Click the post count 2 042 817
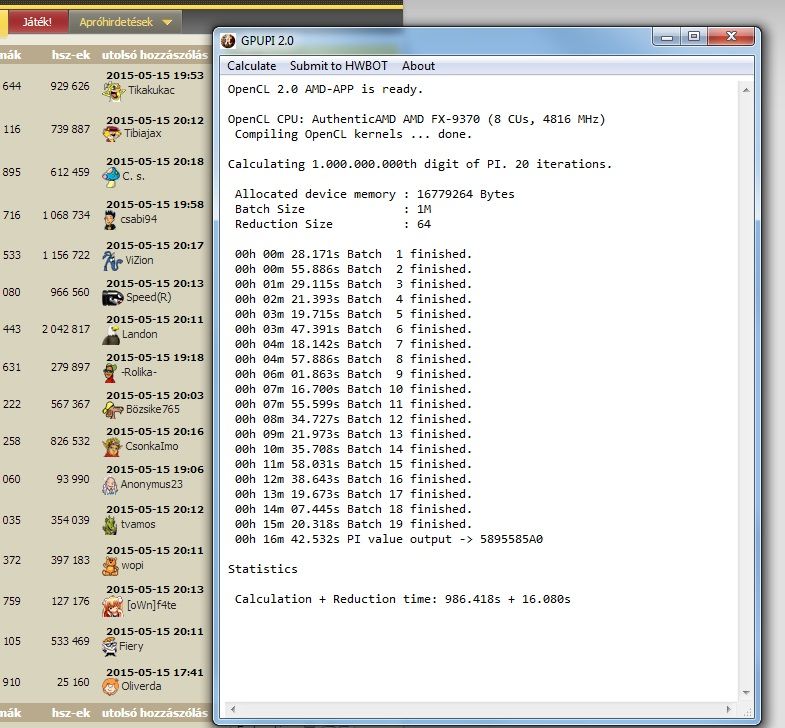The height and width of the screenshot is (728, 785). click(66, 329)
